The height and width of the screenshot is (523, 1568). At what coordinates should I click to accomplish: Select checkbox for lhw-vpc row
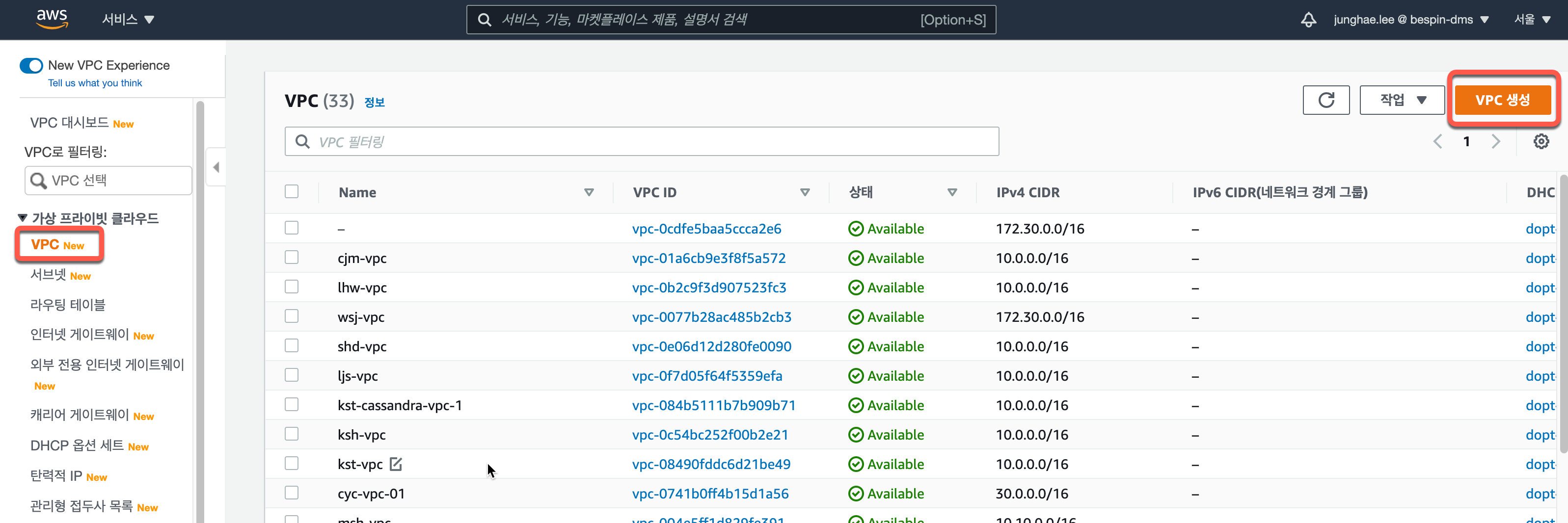click(x=292, y=287)
